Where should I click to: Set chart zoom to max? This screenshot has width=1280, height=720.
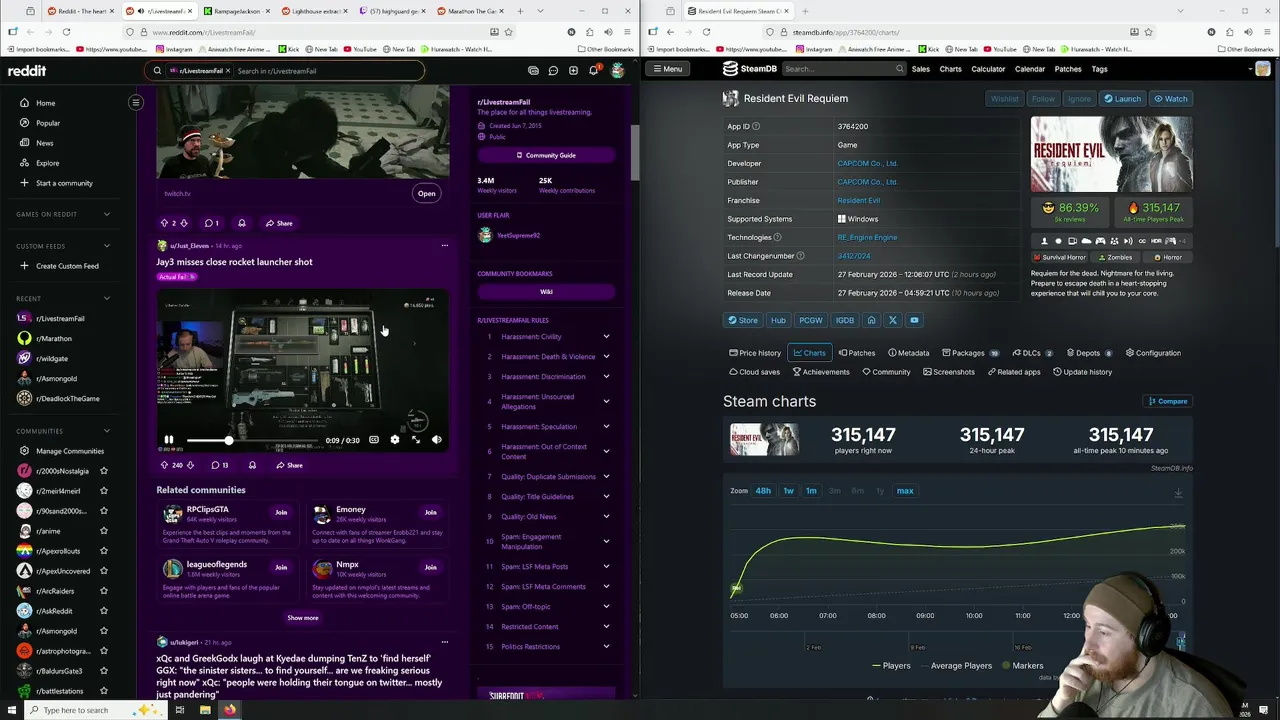(905, 491)
